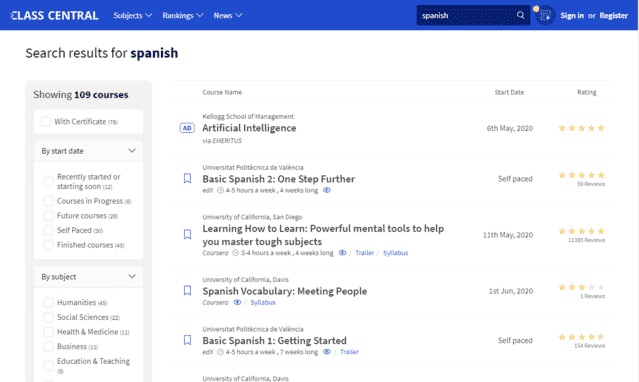Sort by the Course Name column header
639x382 pixels.
point(222,92)
